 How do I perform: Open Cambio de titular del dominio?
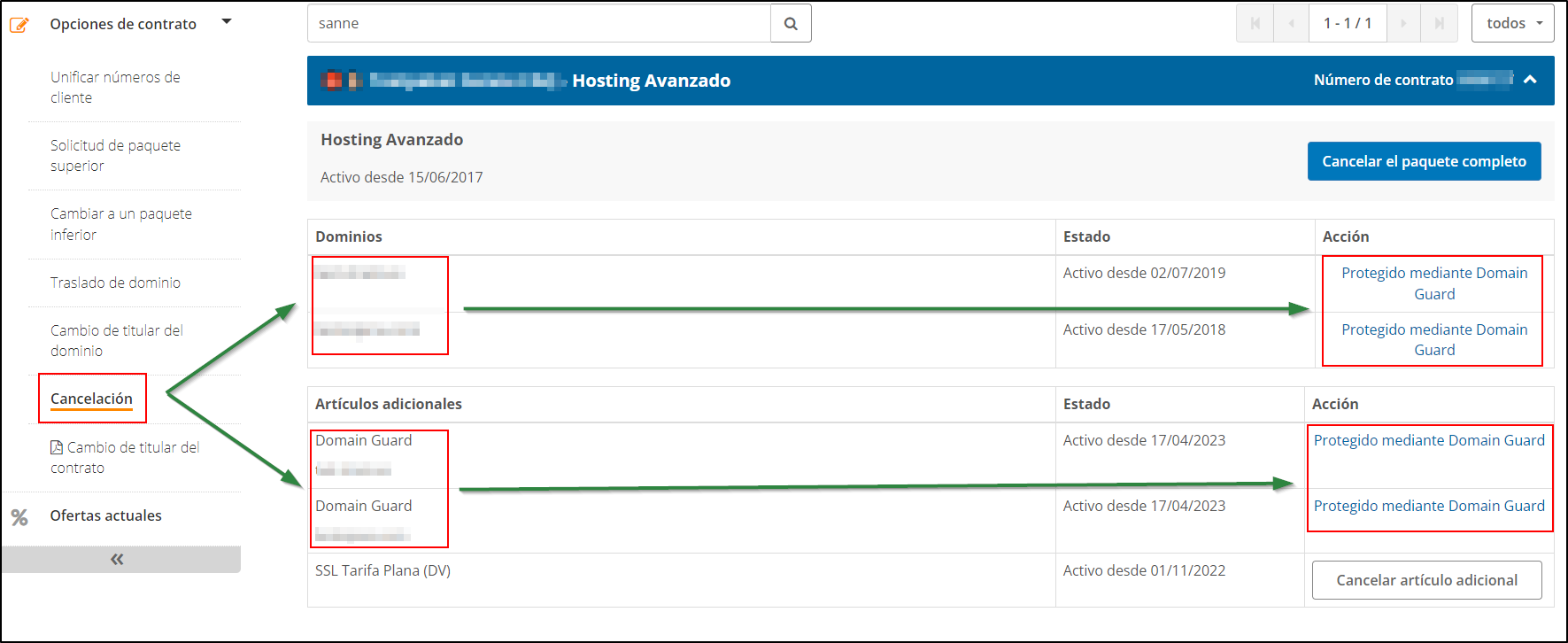[117, 340]
